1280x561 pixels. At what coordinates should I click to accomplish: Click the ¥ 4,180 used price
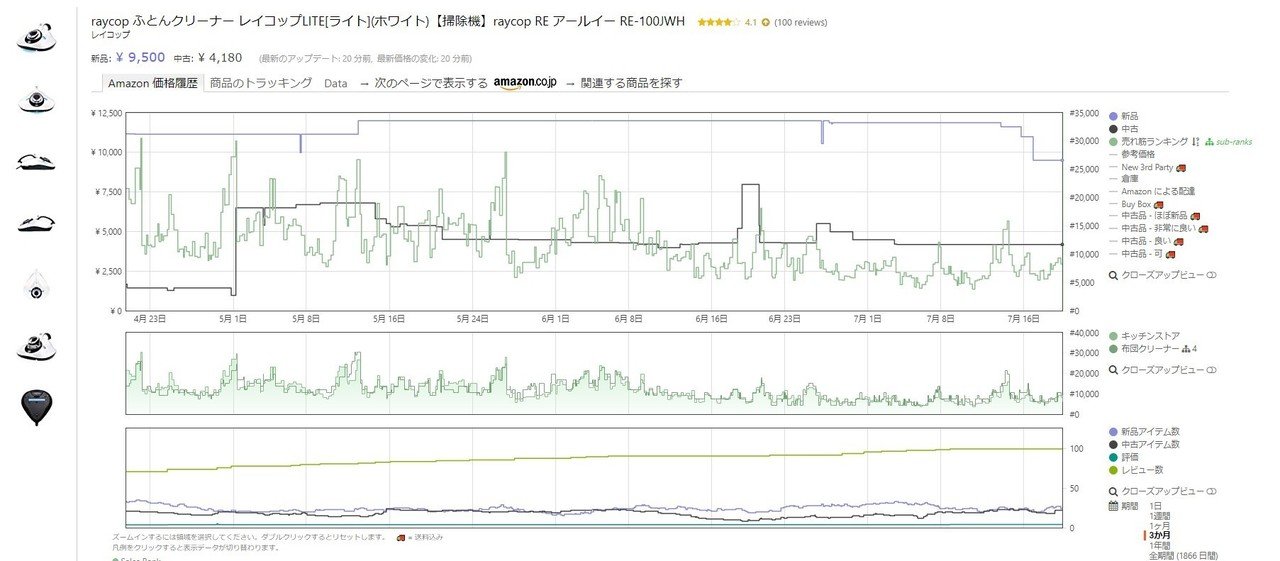point(220,57)
